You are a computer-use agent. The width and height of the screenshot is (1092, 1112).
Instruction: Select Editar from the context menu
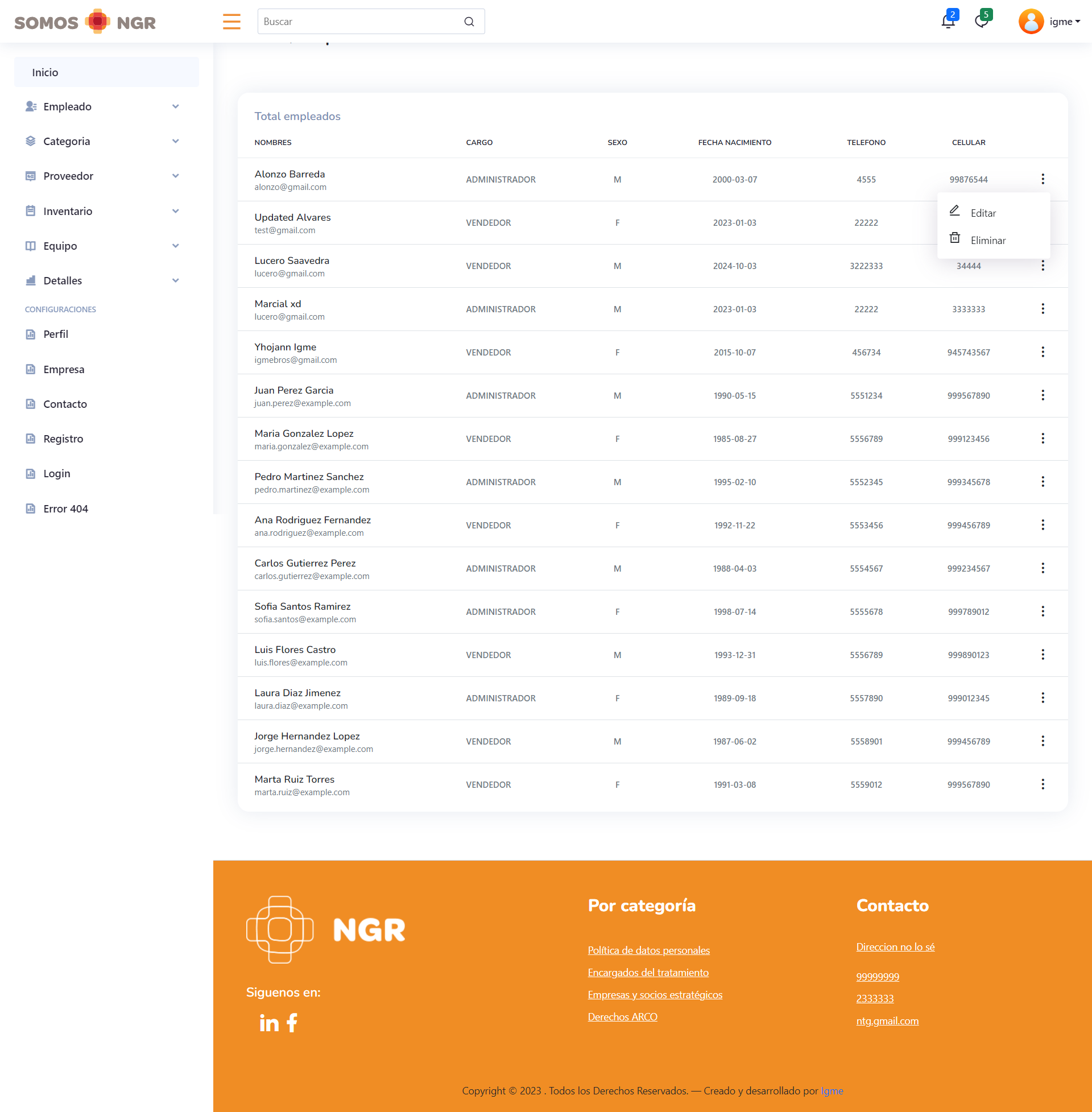pos(983,213)
